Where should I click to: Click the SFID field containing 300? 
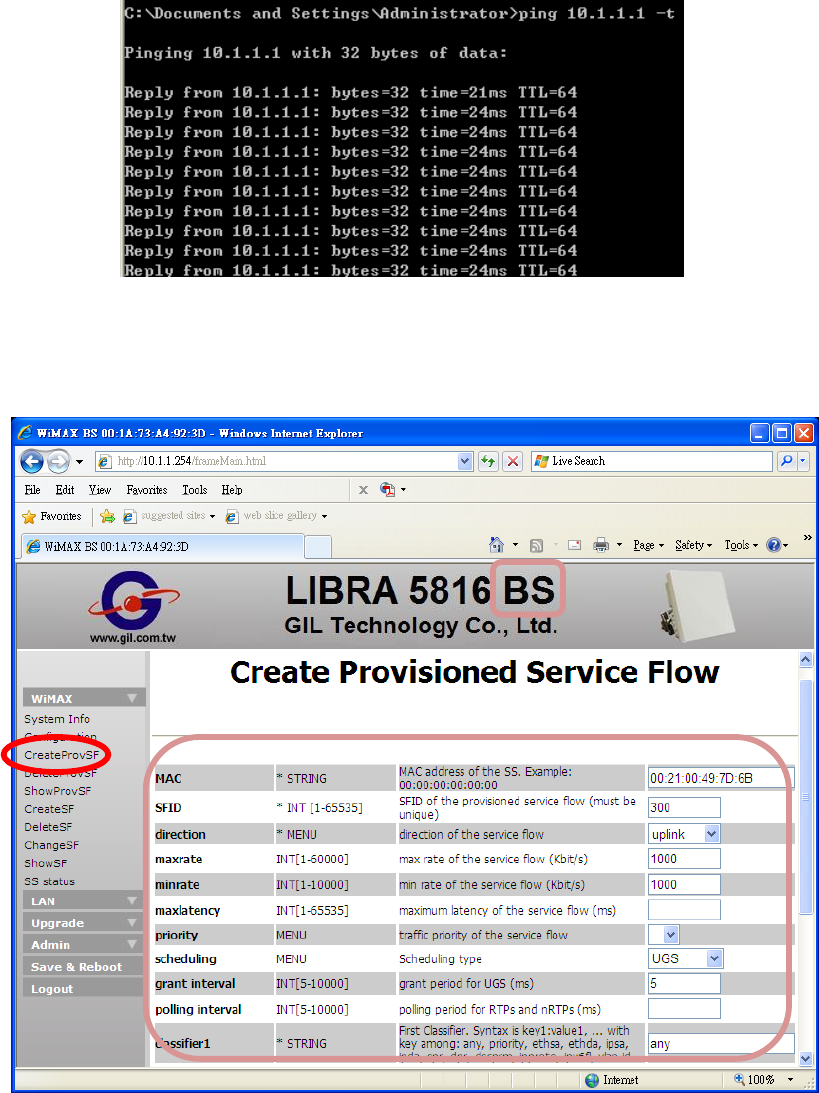[x=684, y=807]
